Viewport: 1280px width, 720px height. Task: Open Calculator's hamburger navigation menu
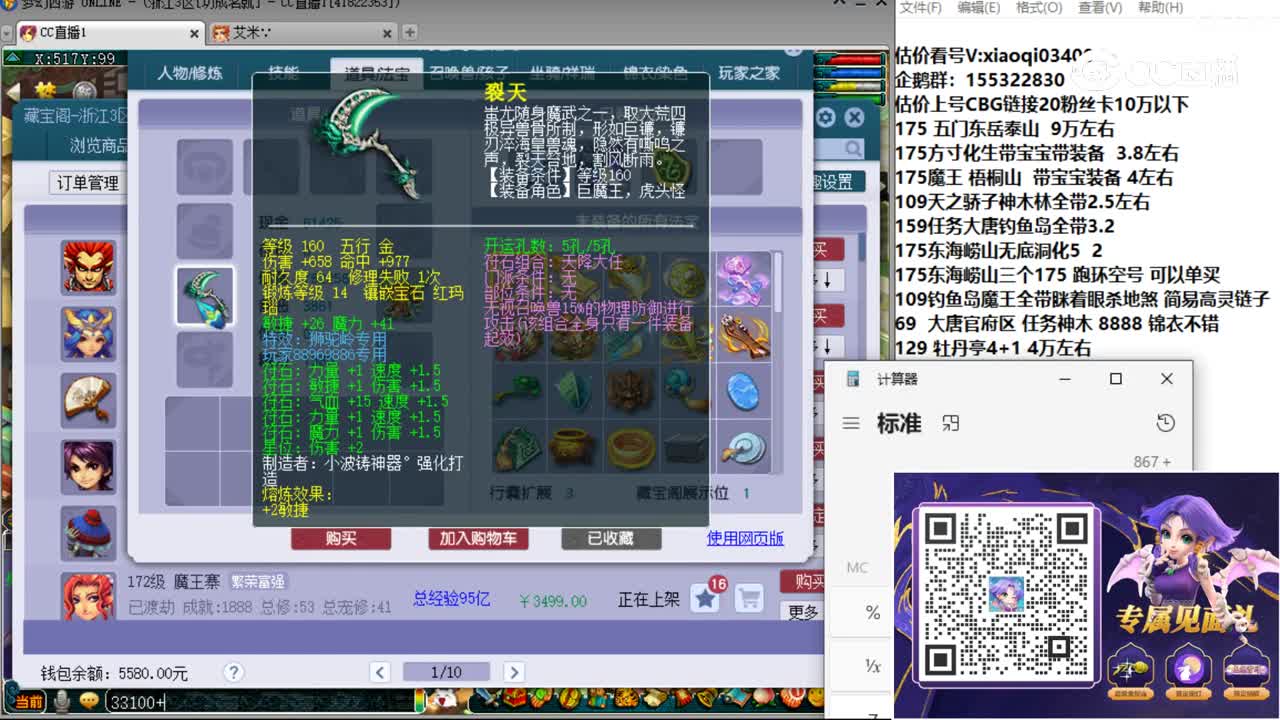(x=849, y=423)
